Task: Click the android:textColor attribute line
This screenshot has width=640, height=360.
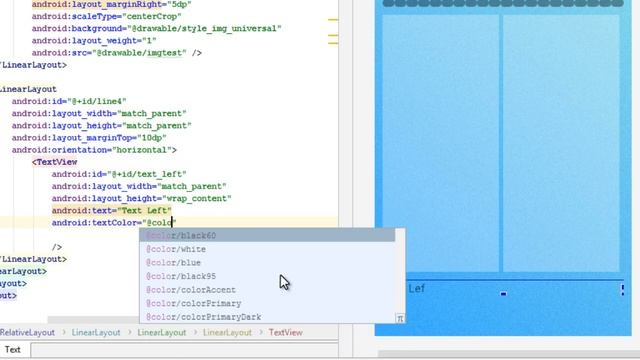Action: (x=113, y=222)
